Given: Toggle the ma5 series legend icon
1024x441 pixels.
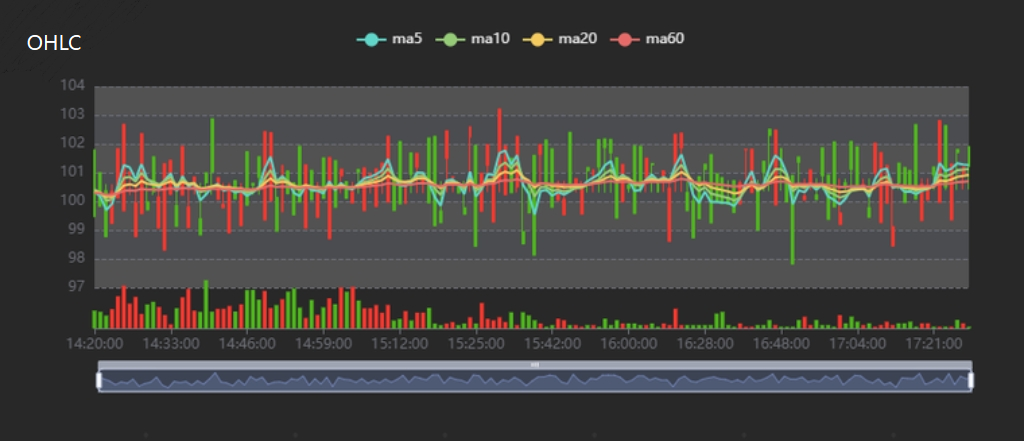Looking at the screenshot, I should pos(371,39).
